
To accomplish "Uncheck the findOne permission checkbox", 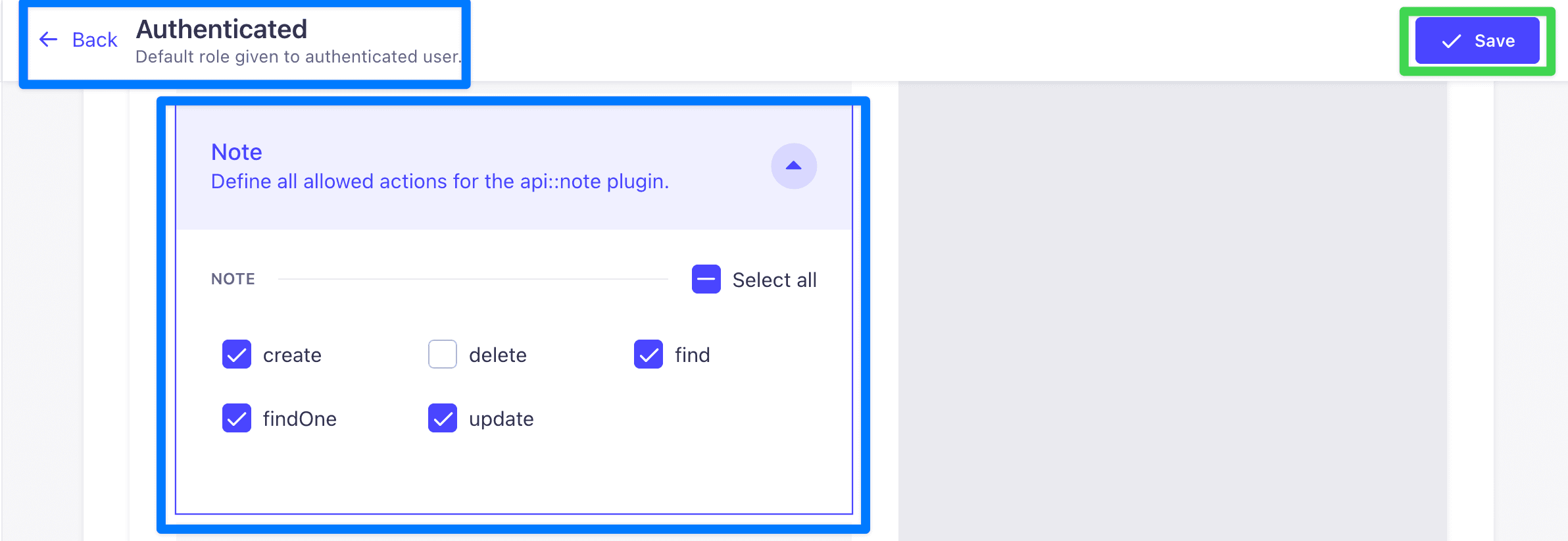I will (237, 418).
